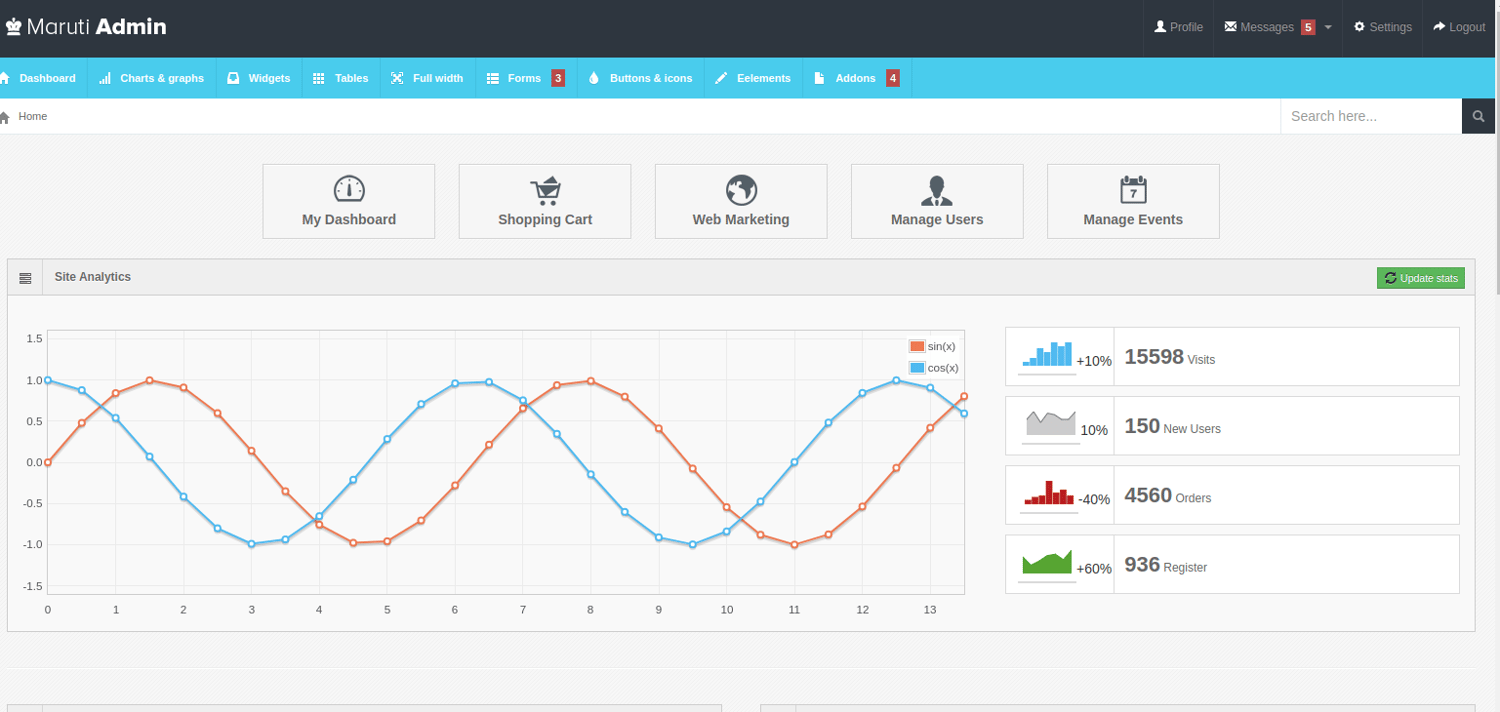Open the Buttons & icons menu item
Screen dimensions: 1500x712
click(x=641, y=78)
